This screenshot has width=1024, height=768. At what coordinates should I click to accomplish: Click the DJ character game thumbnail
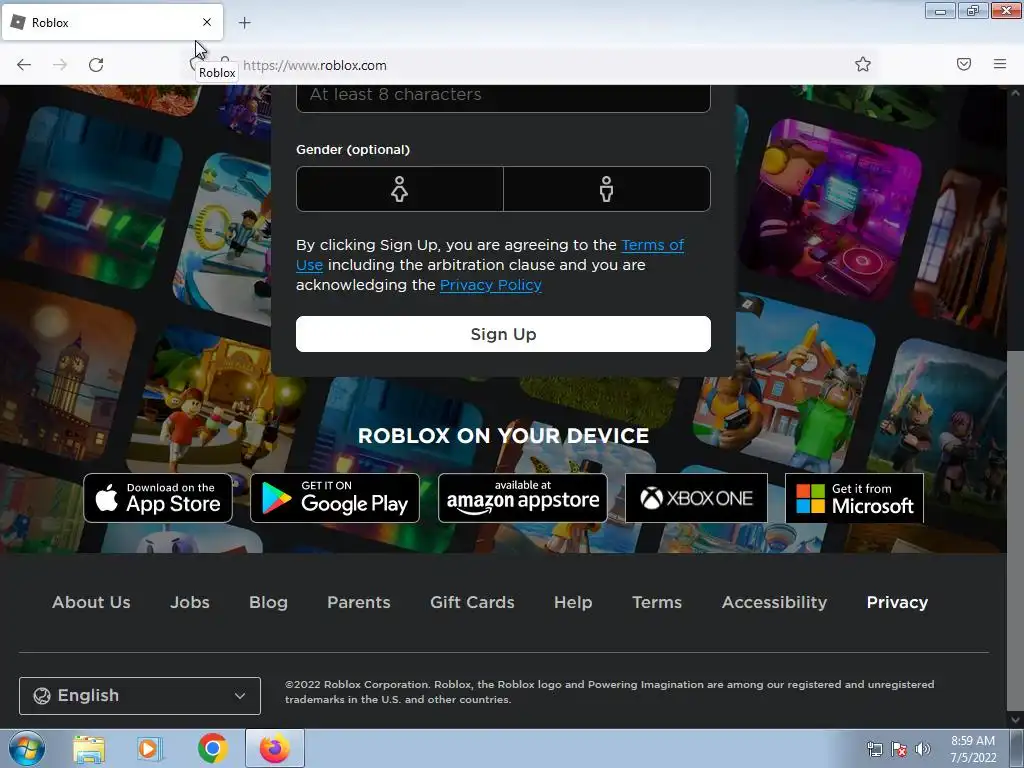click(831, 208)
